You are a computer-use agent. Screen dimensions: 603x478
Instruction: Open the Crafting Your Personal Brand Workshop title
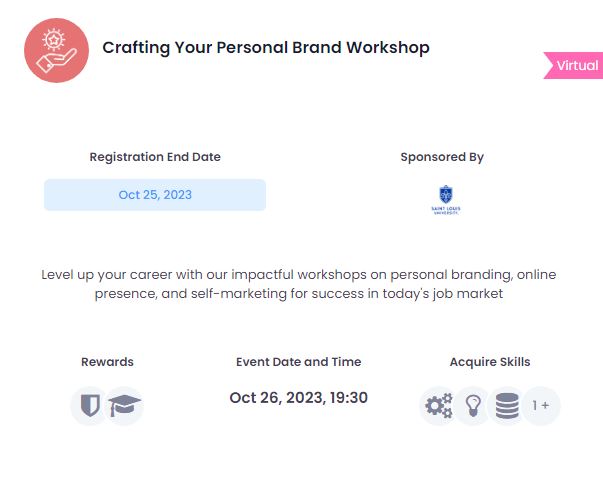[x=266, y=48]
